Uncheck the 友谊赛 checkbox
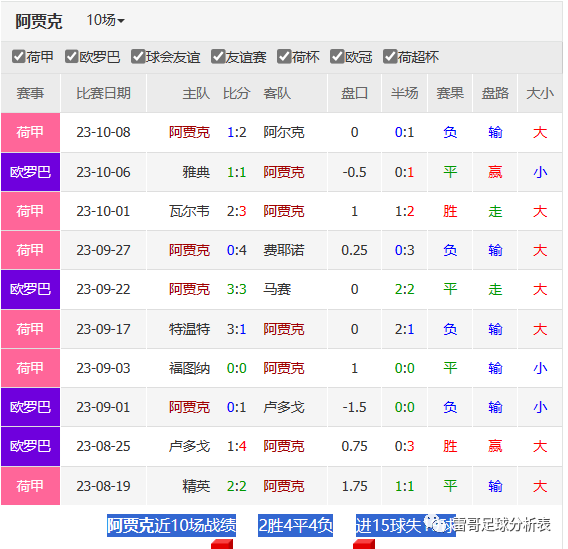568x549 pixels. 218,56
